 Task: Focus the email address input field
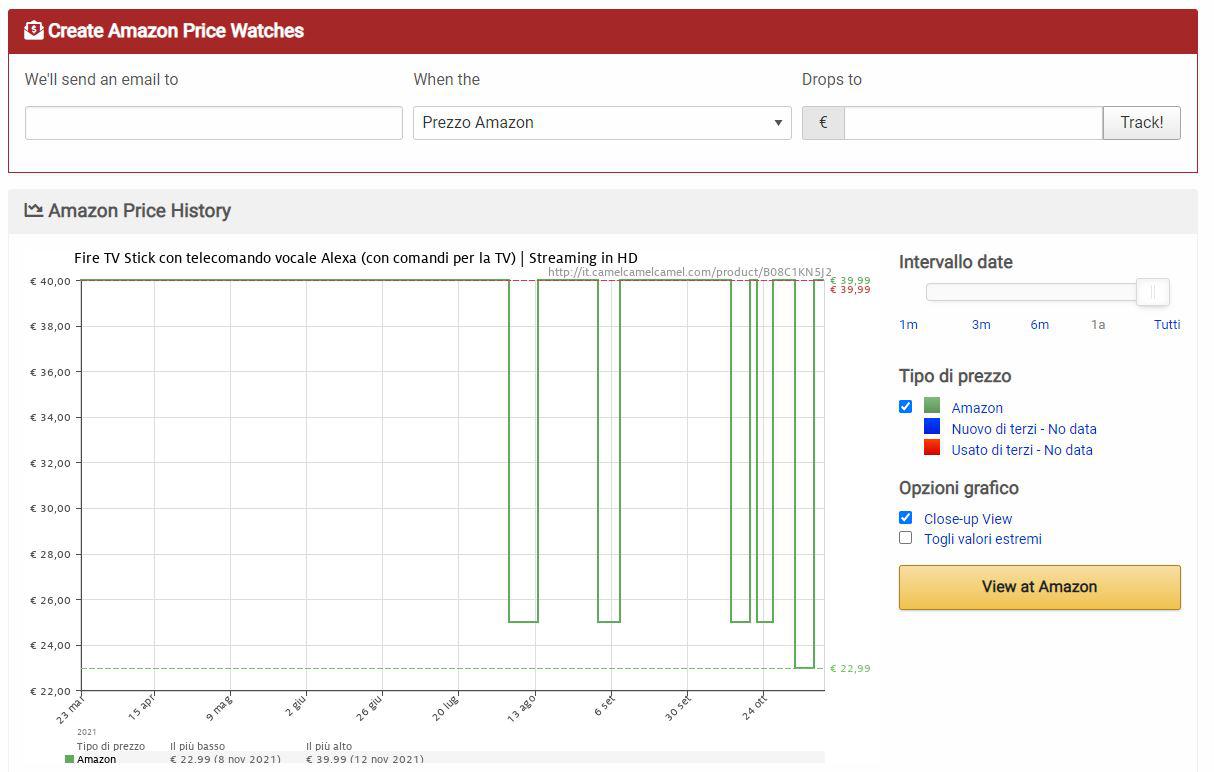click(x=213, y=123)
